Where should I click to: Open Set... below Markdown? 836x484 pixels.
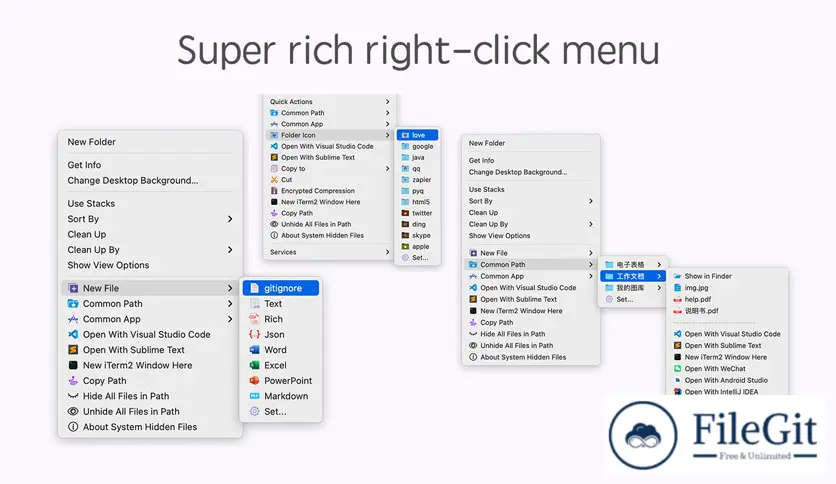tap(281, 412)
